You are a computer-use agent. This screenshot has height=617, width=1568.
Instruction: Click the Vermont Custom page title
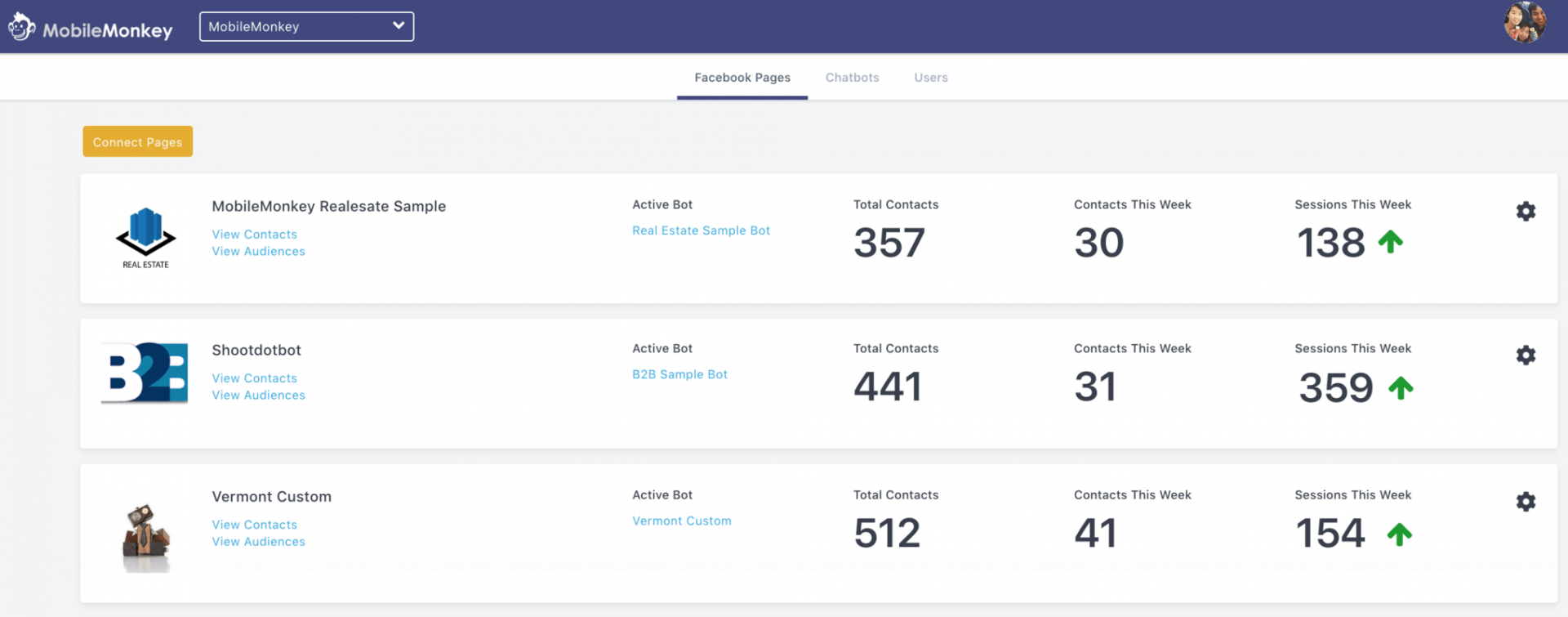coord(271,496)
